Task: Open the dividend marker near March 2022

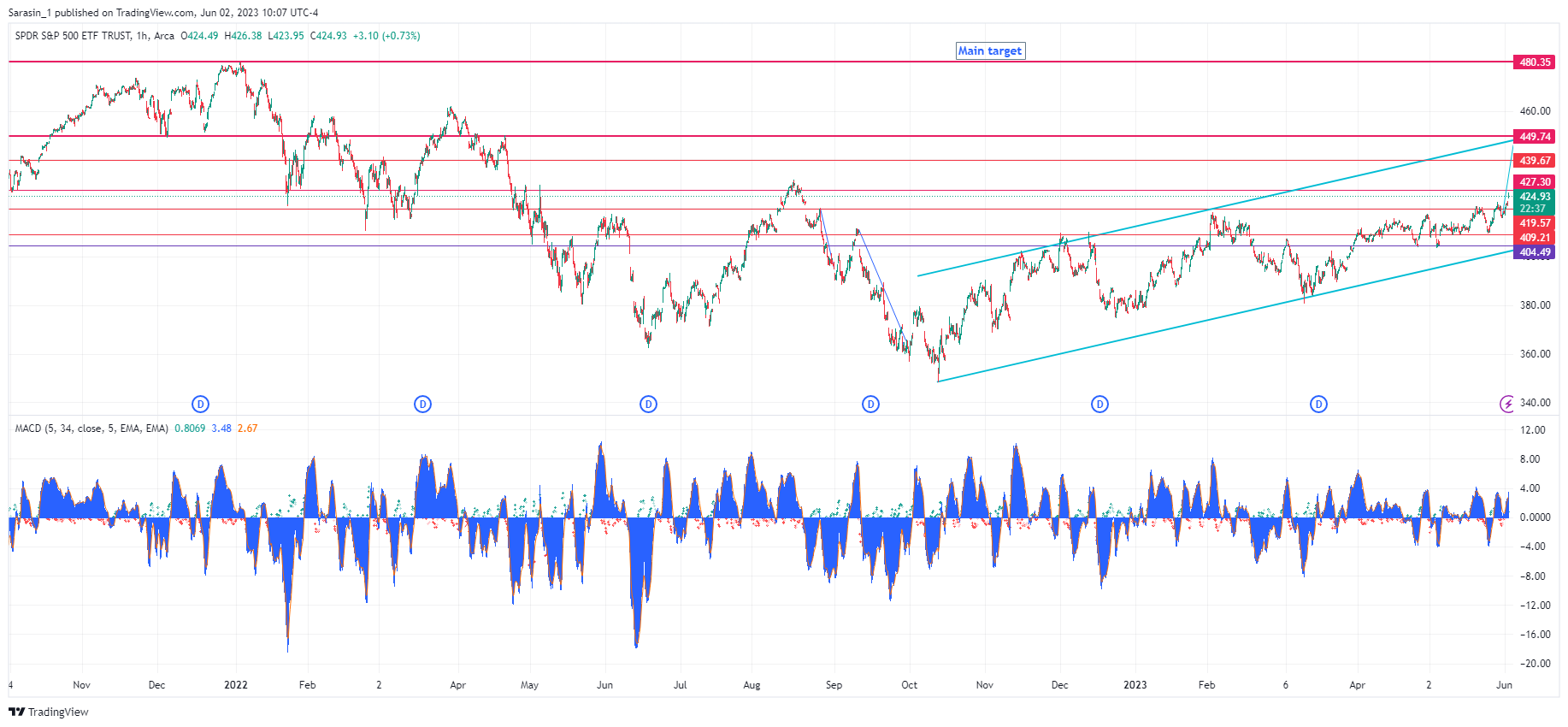Action: pos(422,404)
